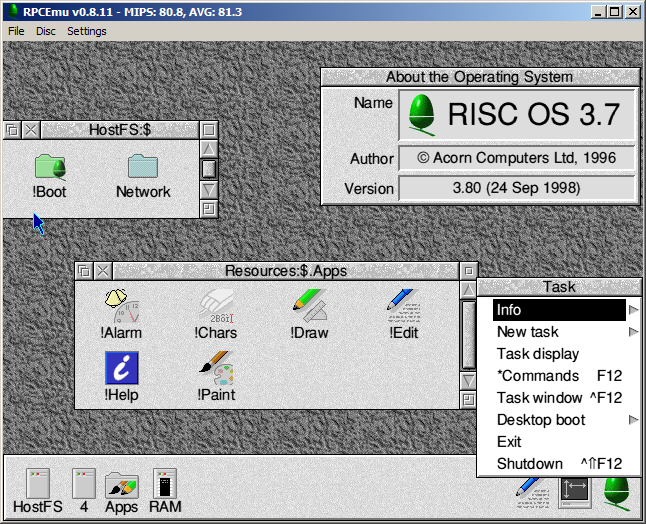Viewport: 646px width, 524px height.
Task: Launch the !Edit application
Action: click(404, 314)
